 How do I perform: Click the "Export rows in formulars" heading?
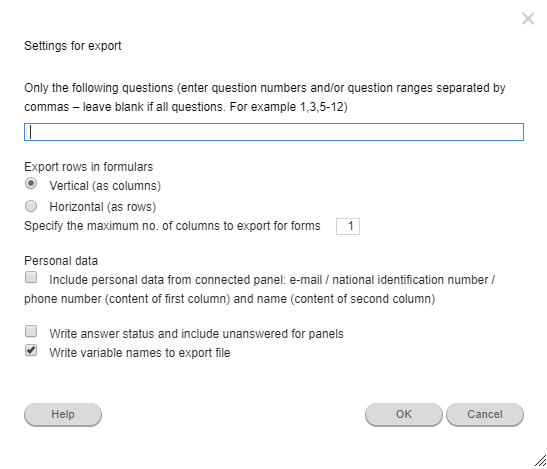pyautogui.click(x=89, y=167)
